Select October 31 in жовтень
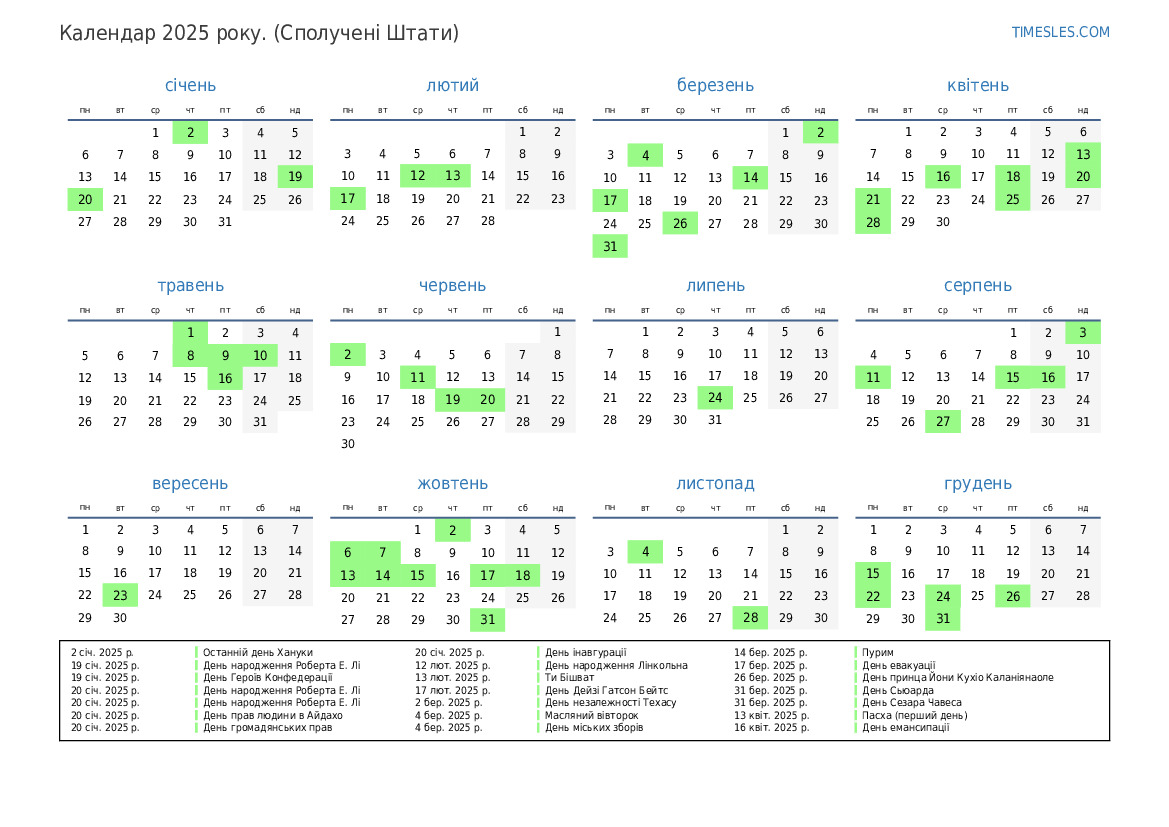1169x827 pixels. tap(487, 620)
